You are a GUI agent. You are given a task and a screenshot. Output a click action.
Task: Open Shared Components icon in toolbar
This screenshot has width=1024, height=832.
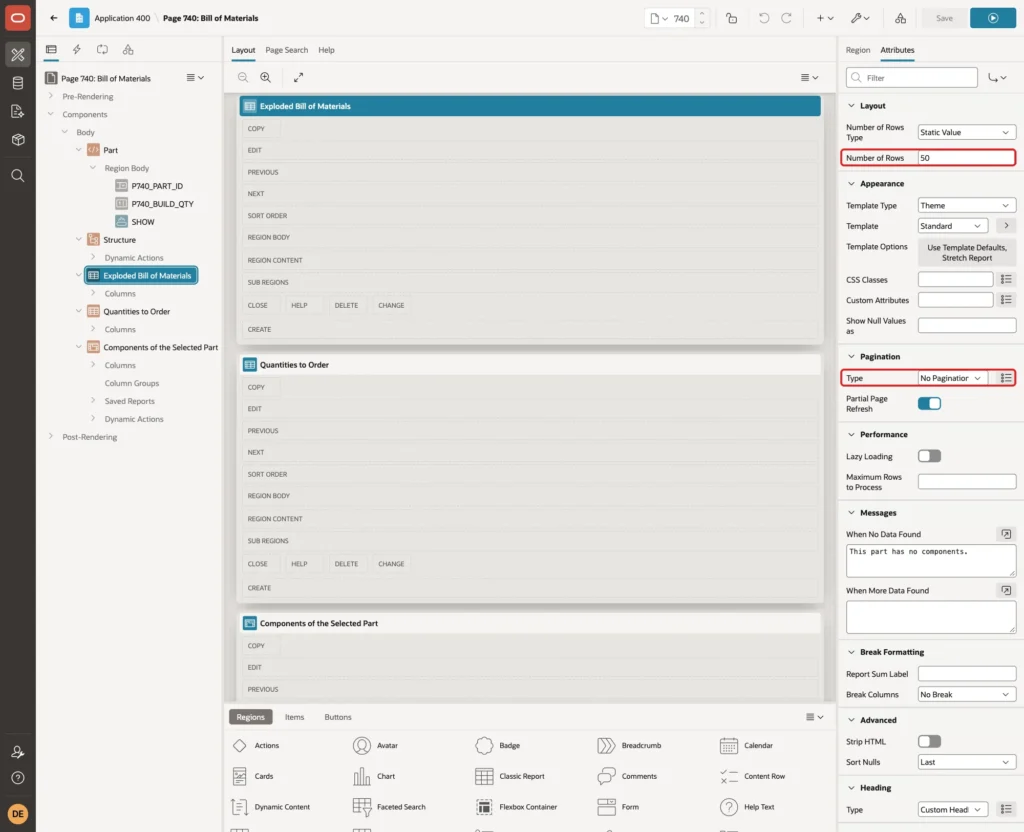coord(901,18)
